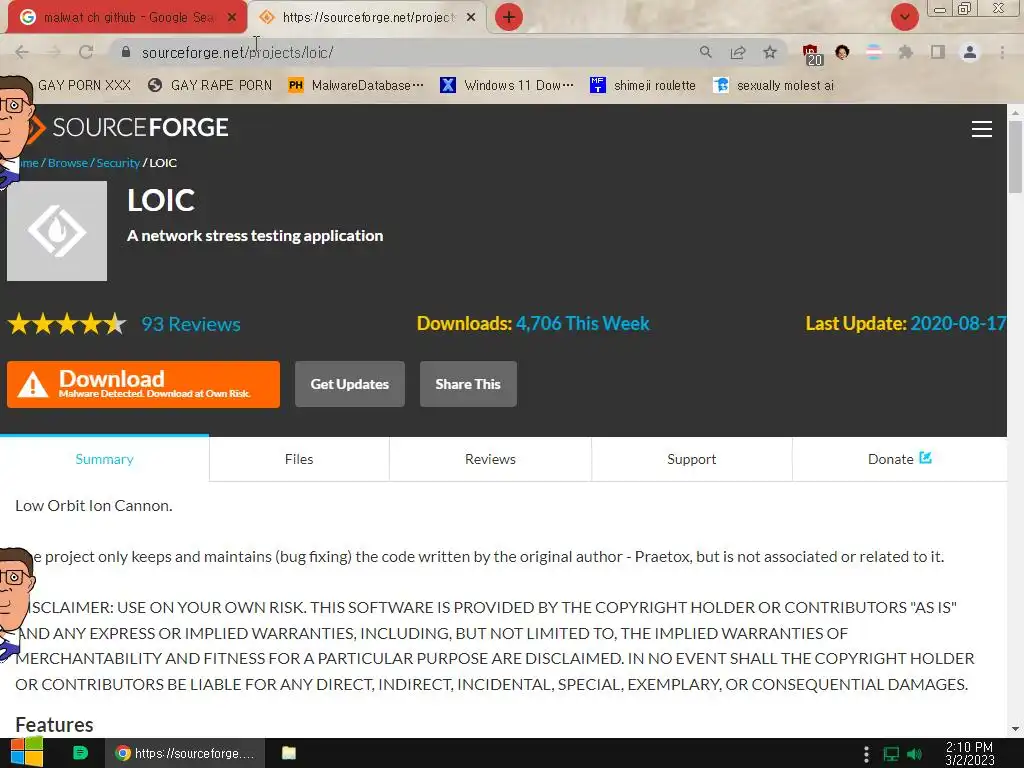
Task: Toggle the browser side panel icon
Action: point(938,52)
